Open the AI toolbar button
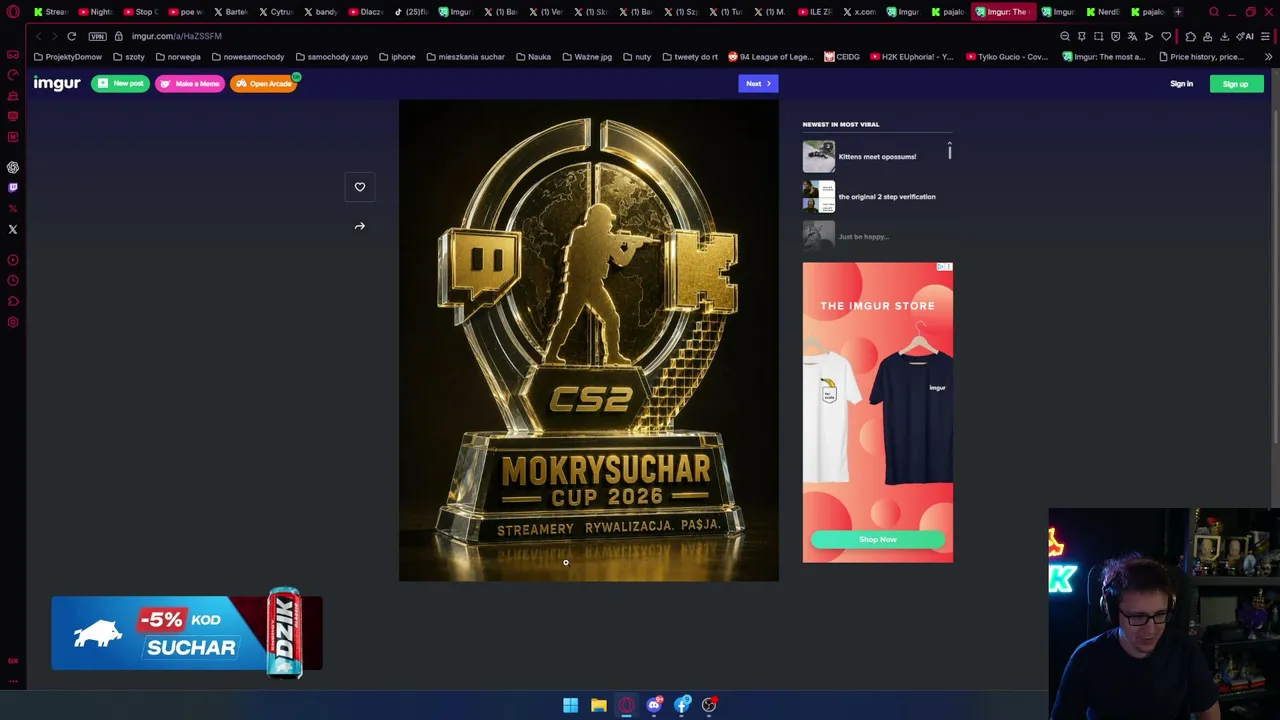 pos(1247,36)
